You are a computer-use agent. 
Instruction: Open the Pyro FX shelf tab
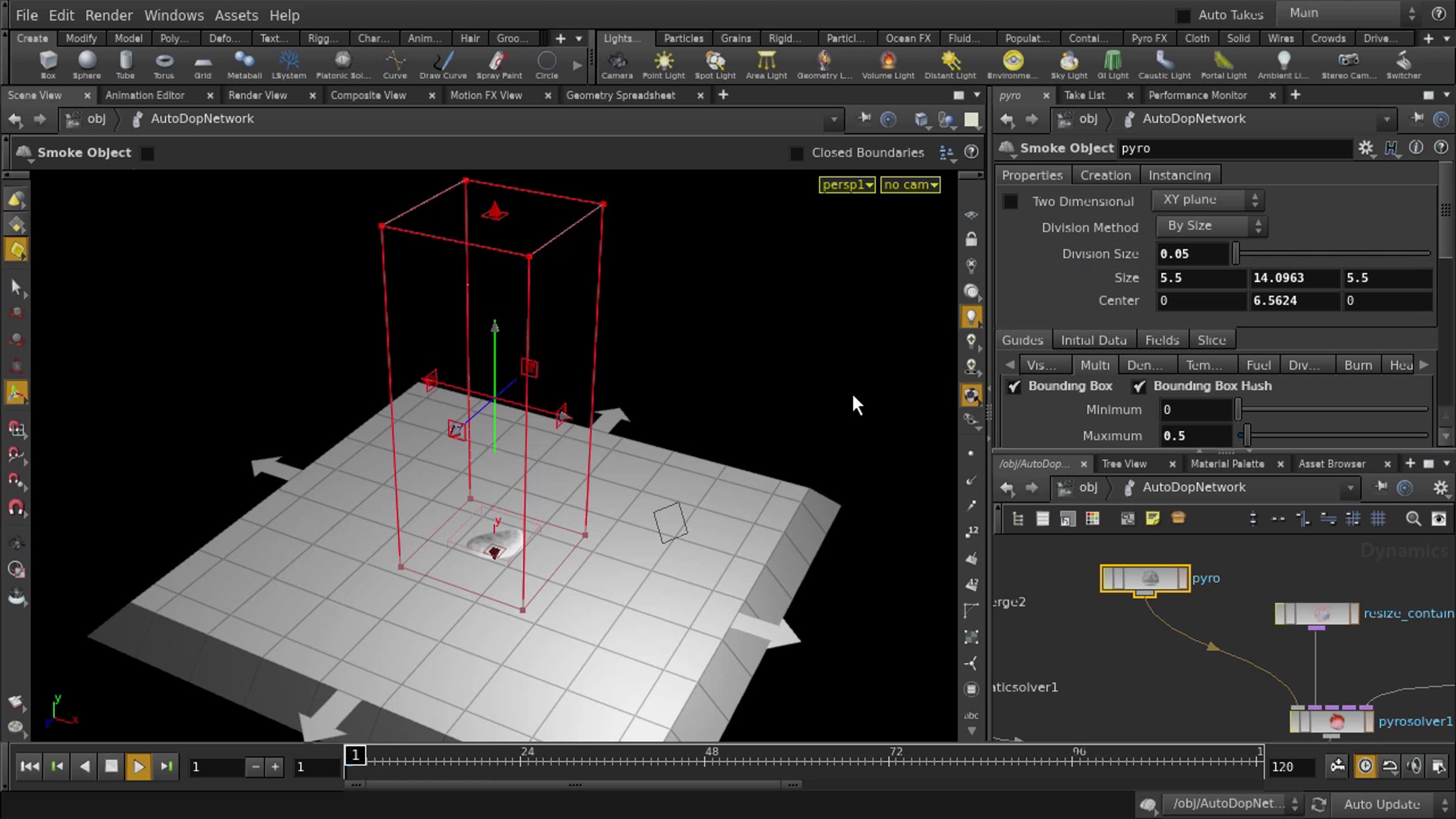pyautogui.click(x=1149, y=38)
